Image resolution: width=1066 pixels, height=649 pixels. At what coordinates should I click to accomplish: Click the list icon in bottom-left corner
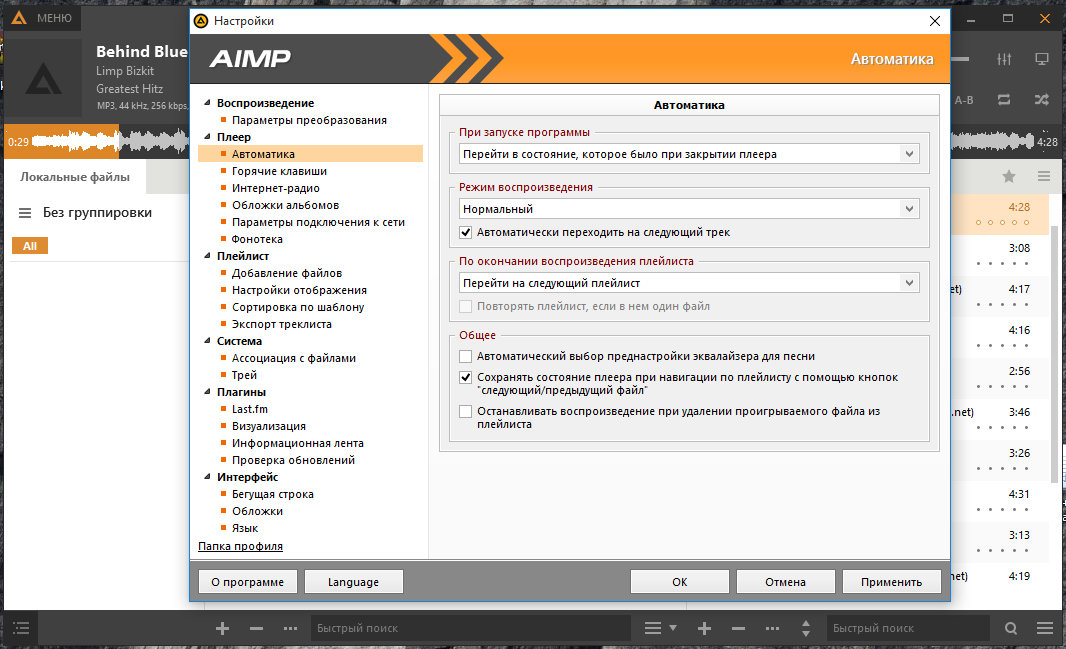tap(21, 628)
